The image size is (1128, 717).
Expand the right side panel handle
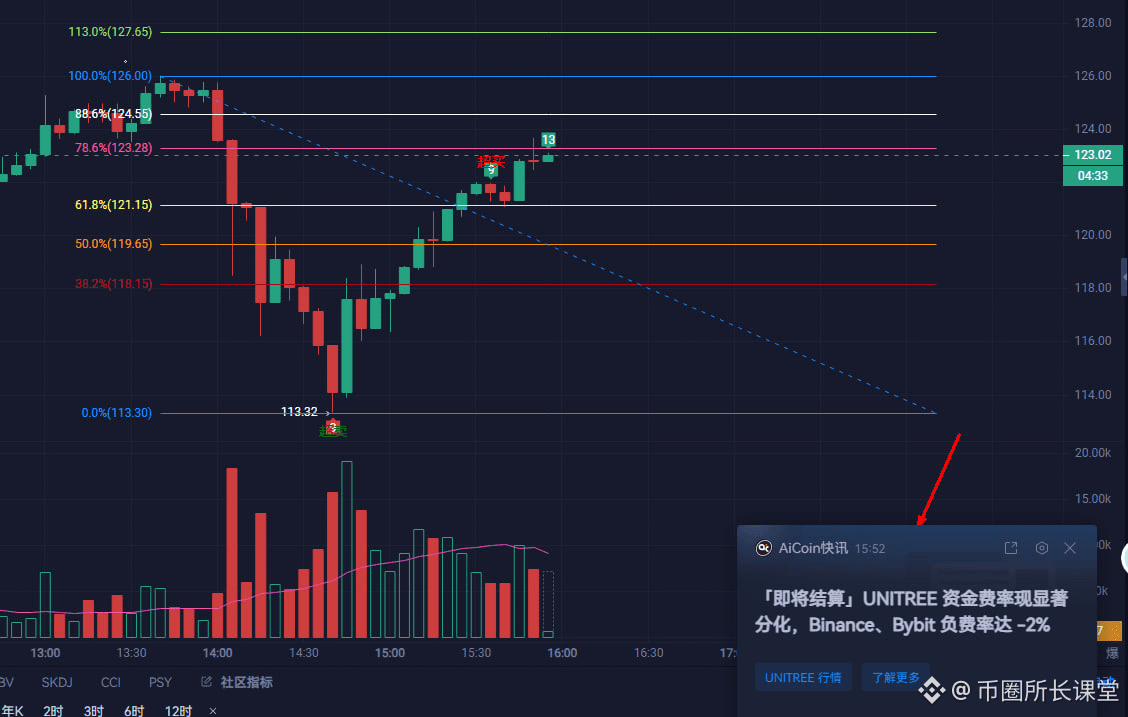[x=1124, y=276]
